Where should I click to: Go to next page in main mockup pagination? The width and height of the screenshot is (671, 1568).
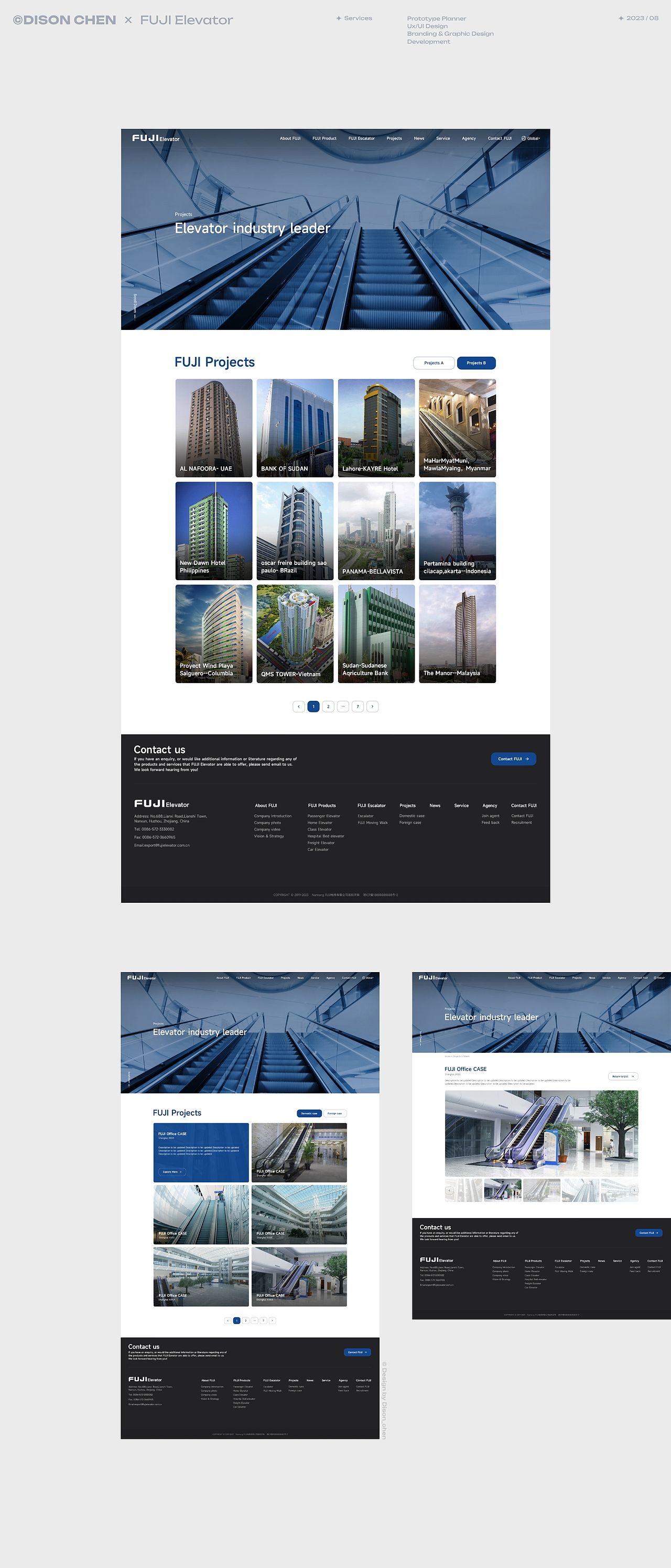click(x=372, y=706)
